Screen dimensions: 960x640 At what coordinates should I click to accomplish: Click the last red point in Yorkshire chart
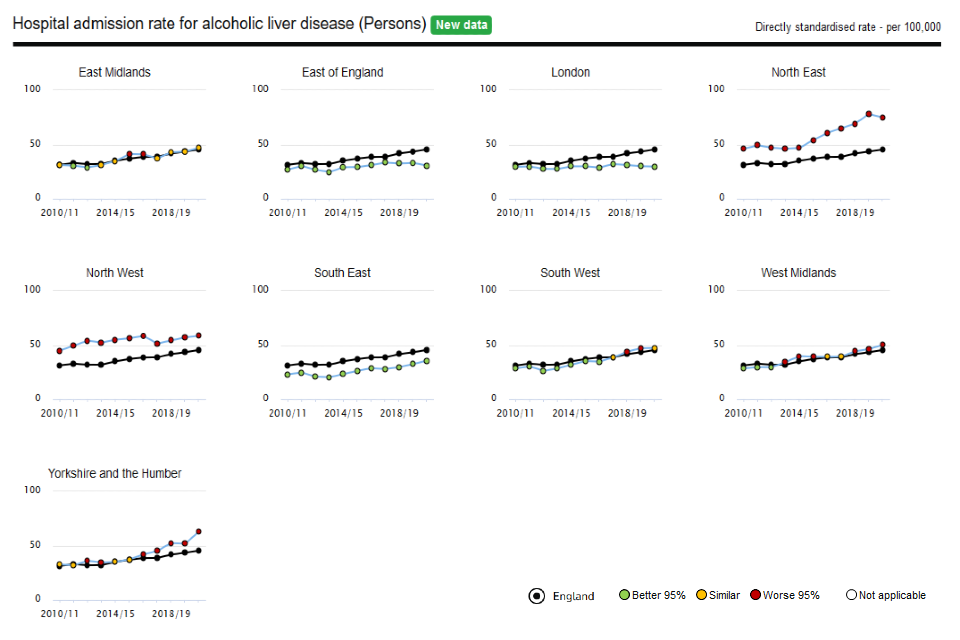click(199, 531)
